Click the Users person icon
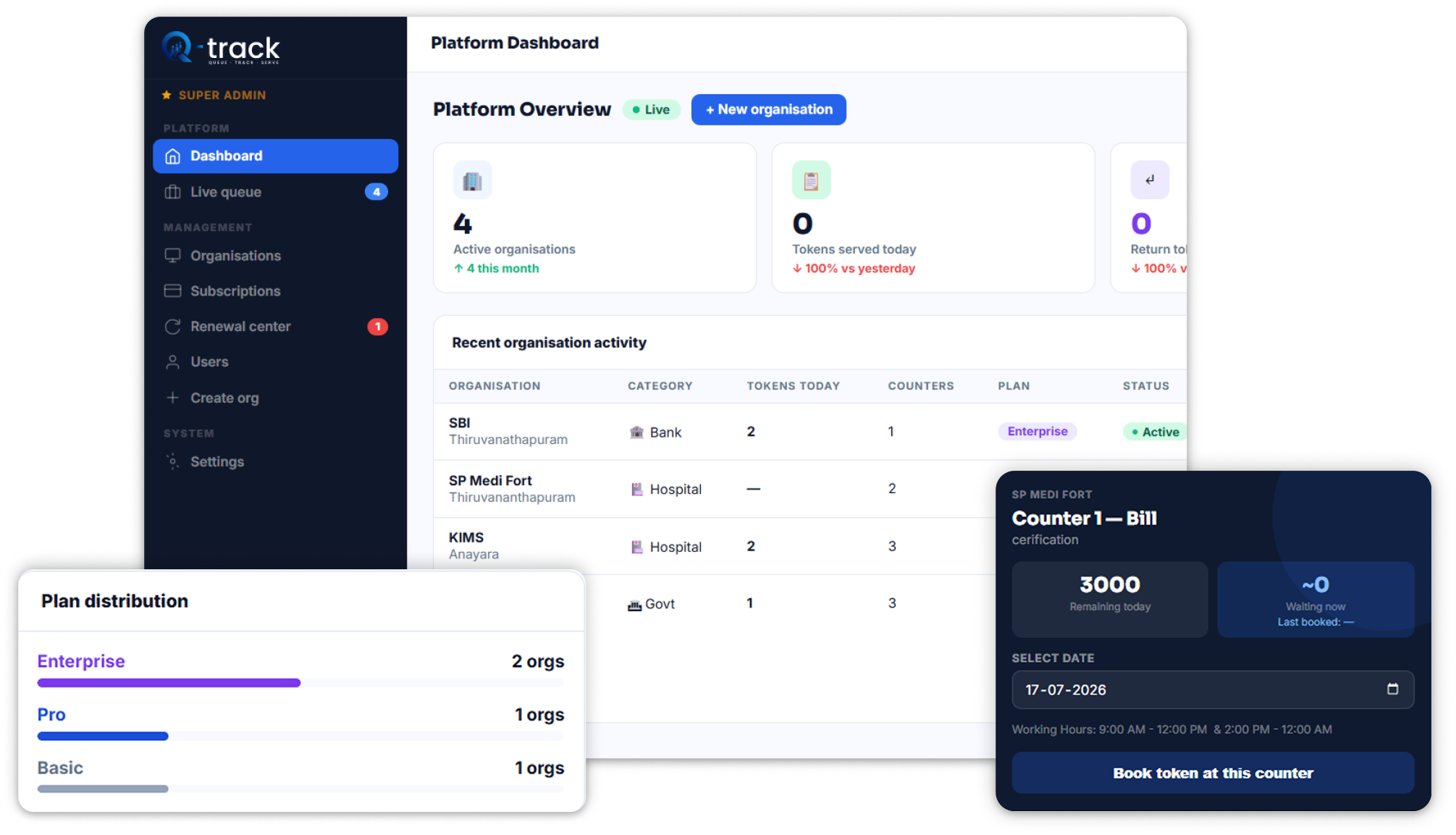Viewport: 1456px width, 835px height. click(x=172, y=362)
